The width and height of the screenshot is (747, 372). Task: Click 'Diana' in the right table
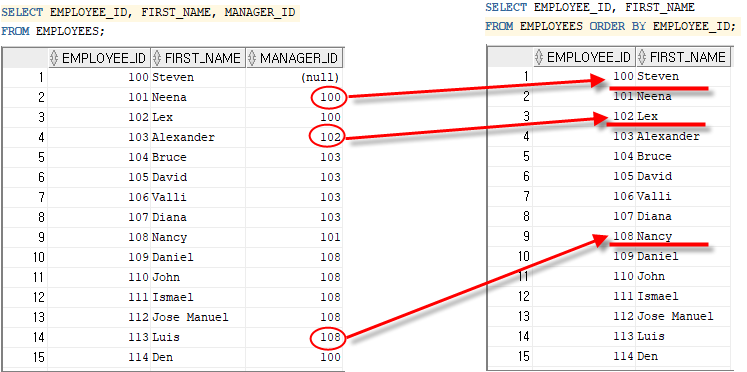pyautogui.click(x=654, y=216)
